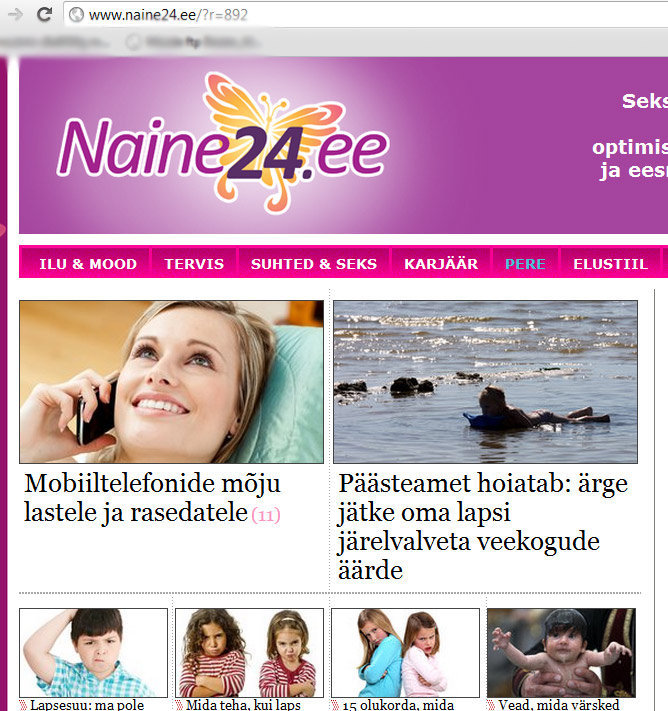
Task: Open thumbnail of two girls in striped shirts
Action: pyautogui.click(x=249, y=653)
